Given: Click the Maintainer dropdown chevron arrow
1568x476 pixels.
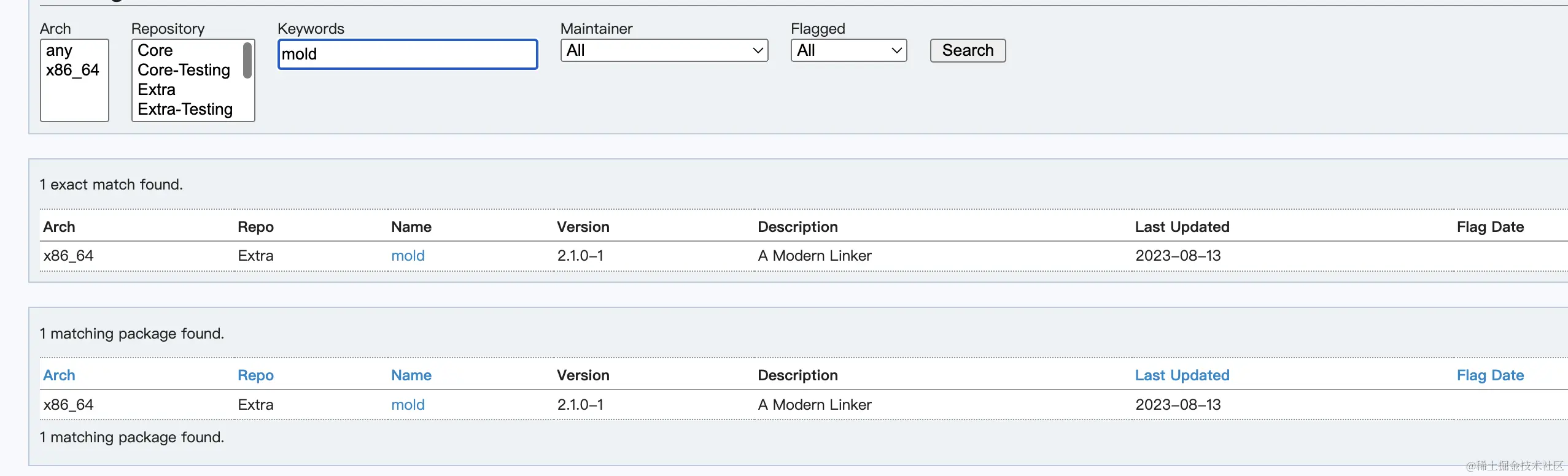Looking at the screenshot, I should [758, 50].
